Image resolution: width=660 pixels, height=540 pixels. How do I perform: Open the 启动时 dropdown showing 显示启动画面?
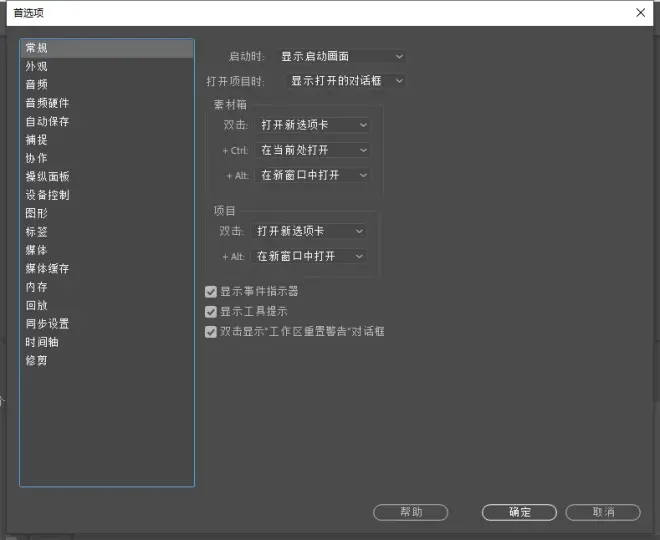(x=341, y=56)
